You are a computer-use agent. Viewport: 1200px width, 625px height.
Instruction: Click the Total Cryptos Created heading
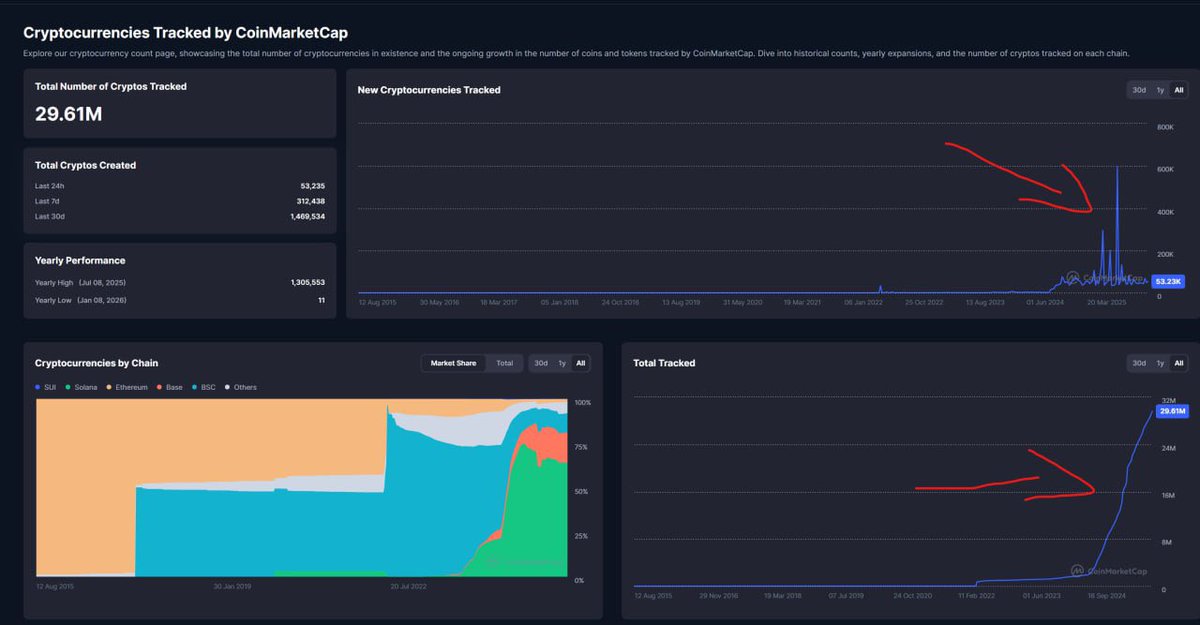[85, 165]
